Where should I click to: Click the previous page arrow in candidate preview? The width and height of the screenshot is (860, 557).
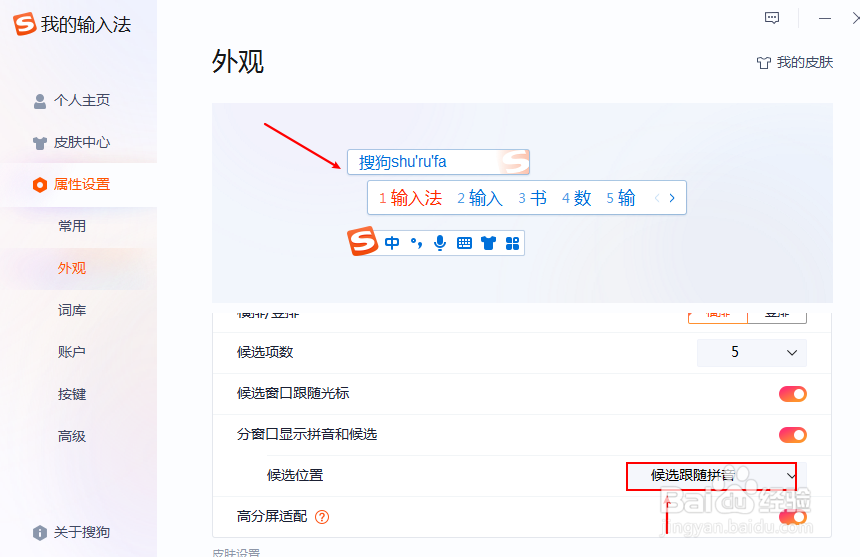657,198
